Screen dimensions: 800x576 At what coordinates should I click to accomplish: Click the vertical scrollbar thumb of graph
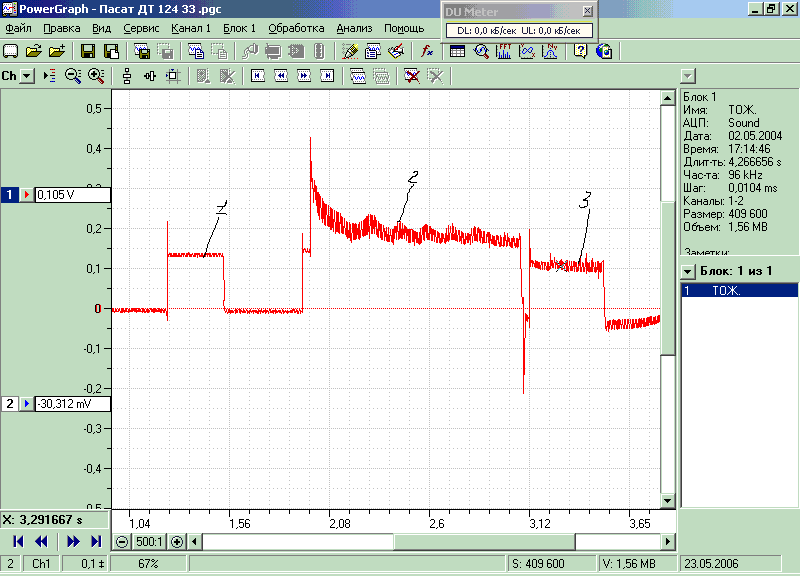(668, 278)
